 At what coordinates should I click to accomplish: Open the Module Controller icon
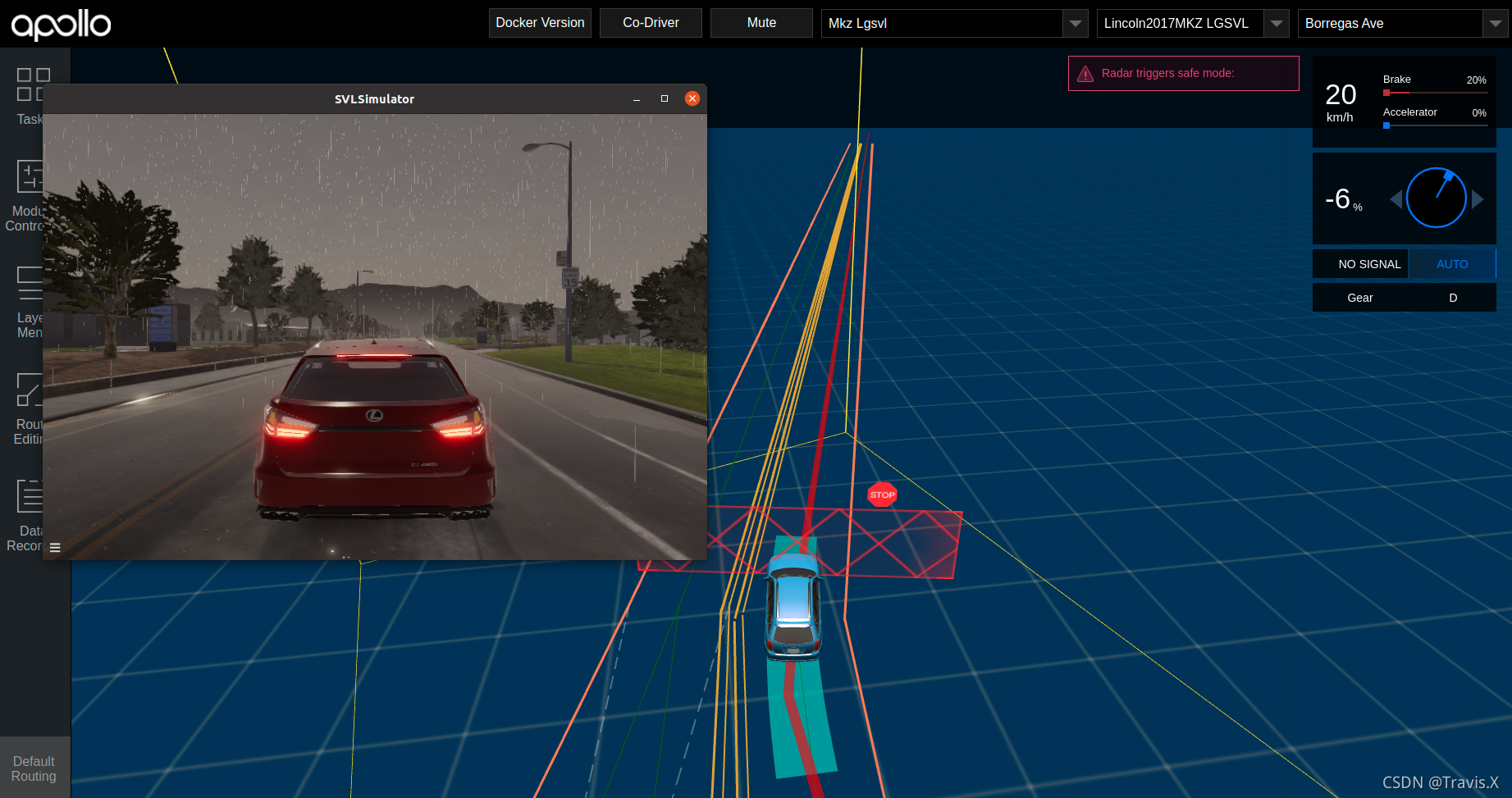pos(30,176)
